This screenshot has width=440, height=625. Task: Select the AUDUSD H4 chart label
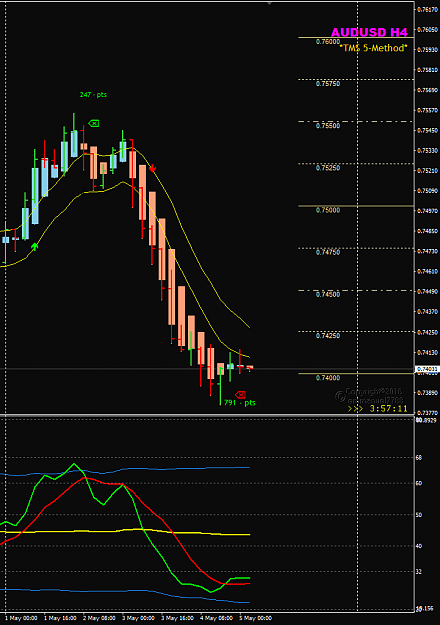(369, 32)
